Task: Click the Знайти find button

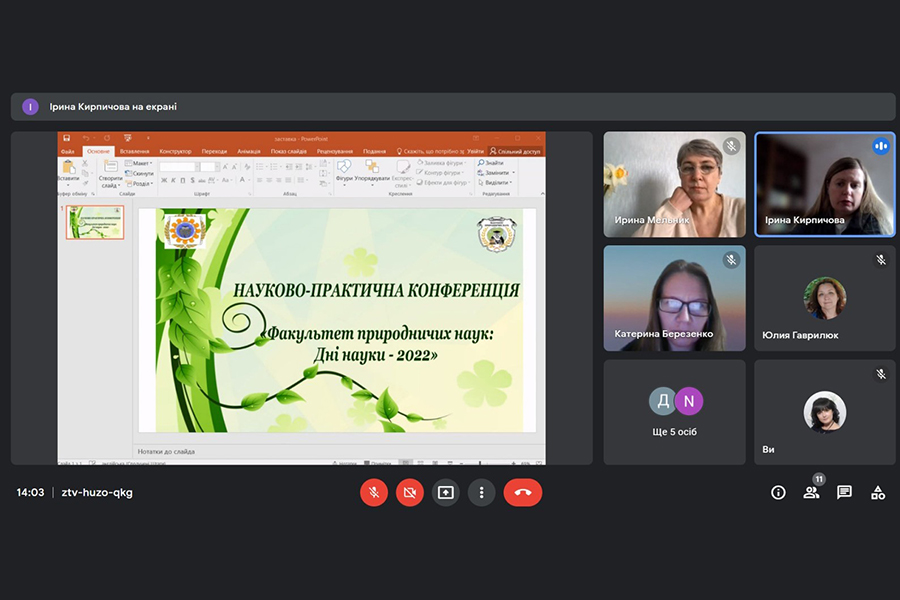Action: coord(491,163)
